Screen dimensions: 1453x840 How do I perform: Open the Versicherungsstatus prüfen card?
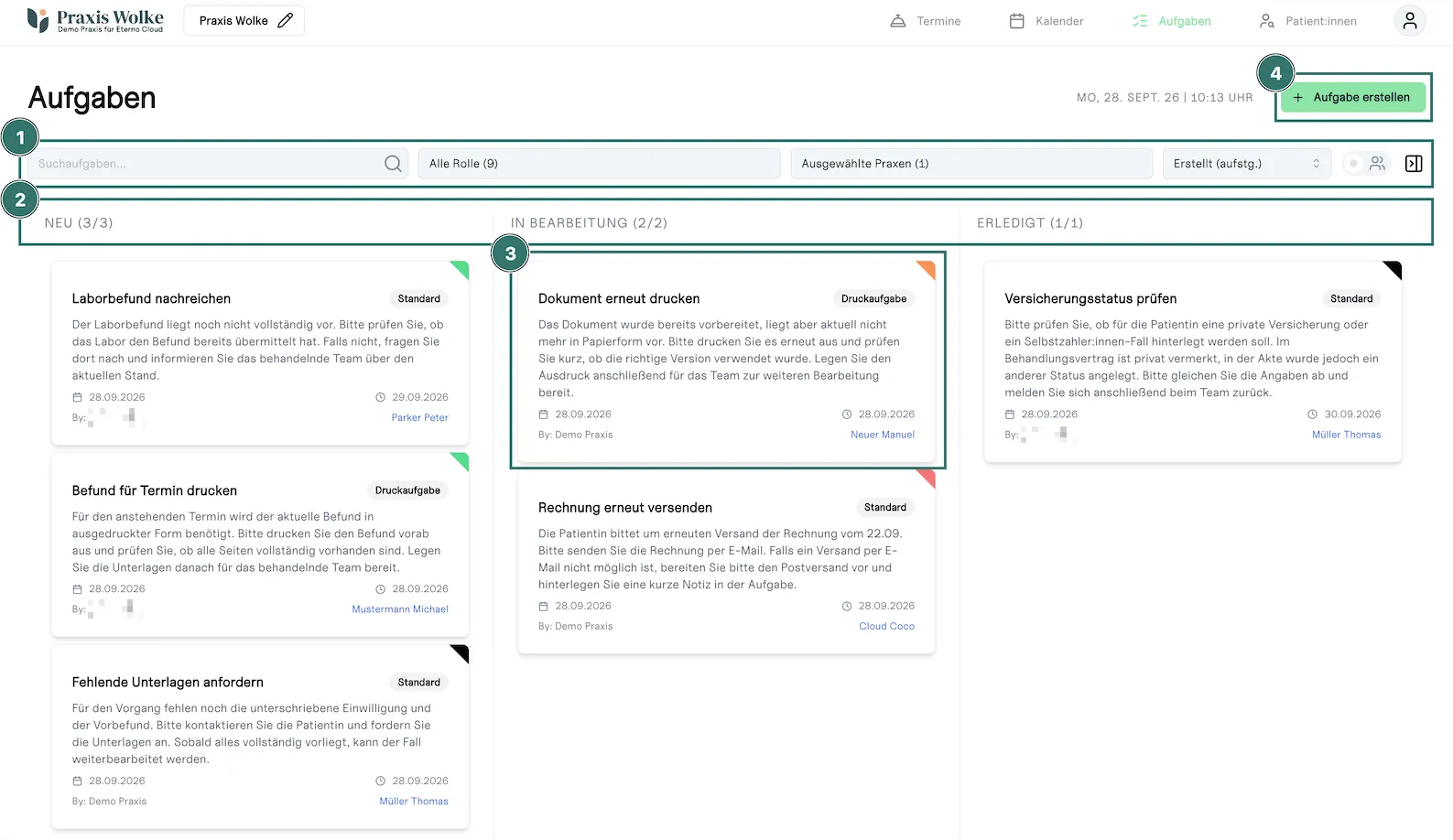coord(1193,361)
